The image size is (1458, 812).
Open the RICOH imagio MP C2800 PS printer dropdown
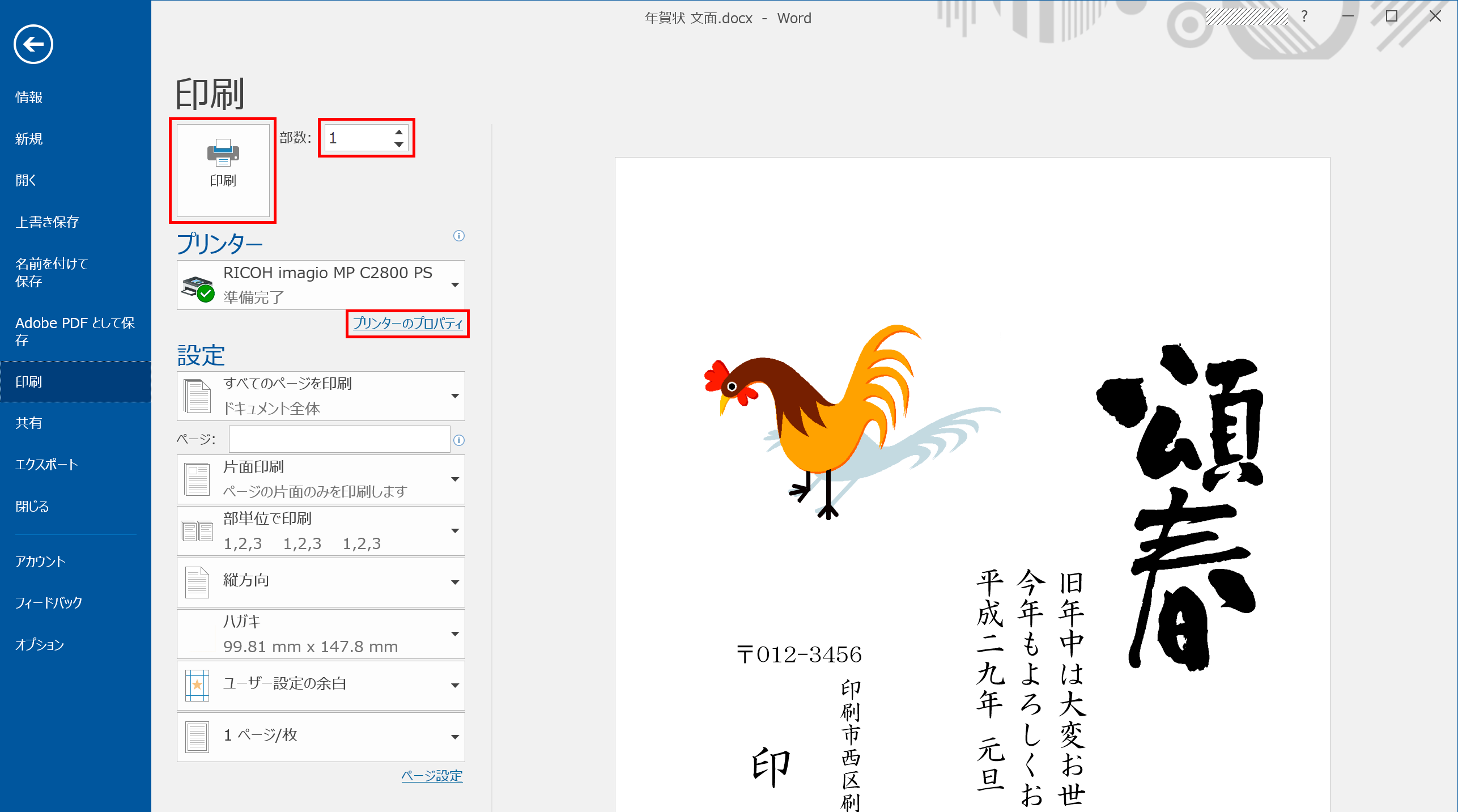(321, 285)
